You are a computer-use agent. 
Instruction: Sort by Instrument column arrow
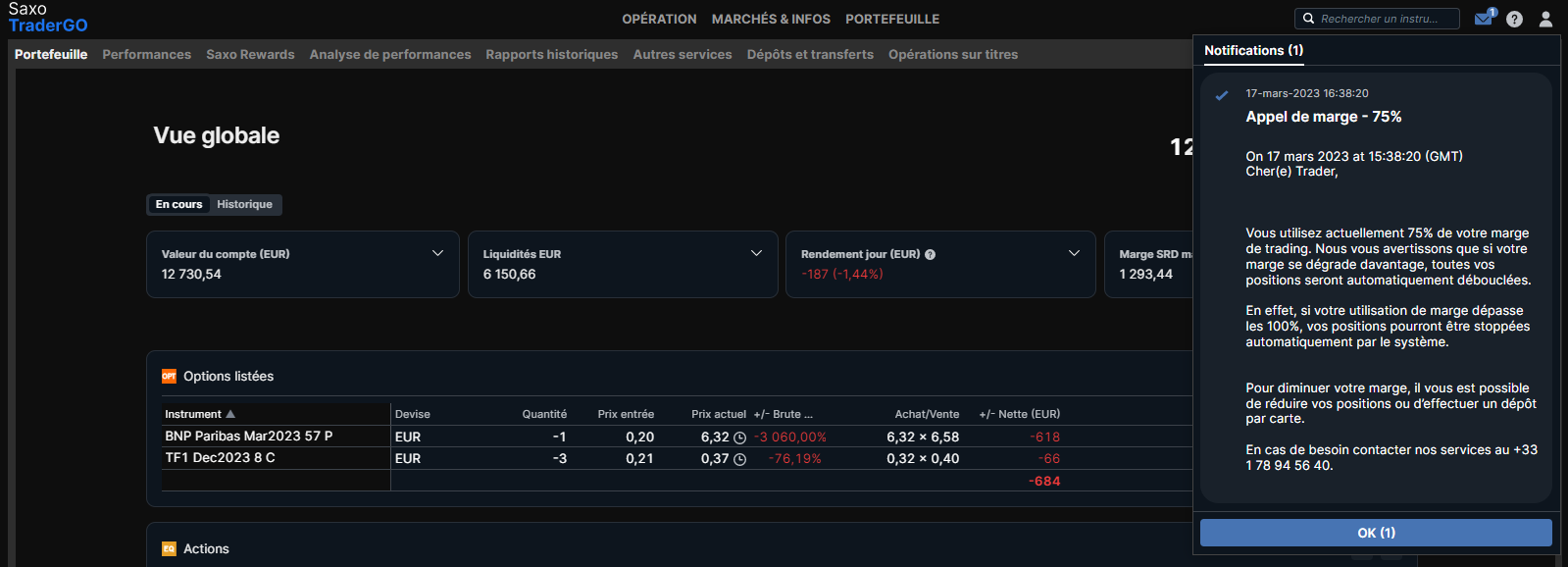click(x=230, y=414)
